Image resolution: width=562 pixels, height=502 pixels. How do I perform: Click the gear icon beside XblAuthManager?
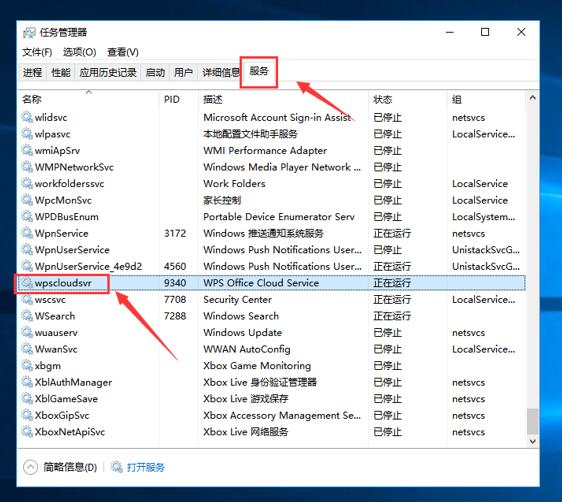(x=27, y=382)
